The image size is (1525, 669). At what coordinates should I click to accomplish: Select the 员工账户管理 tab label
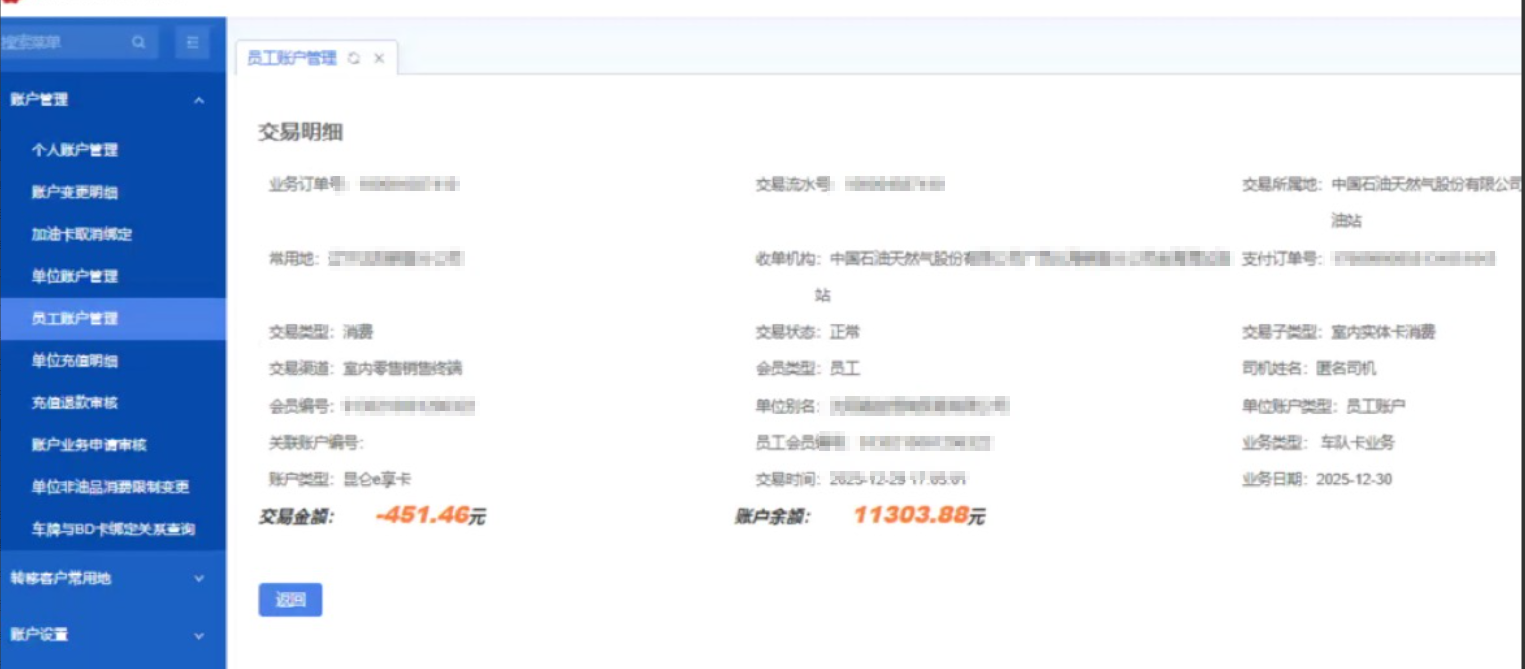(292, 59)
